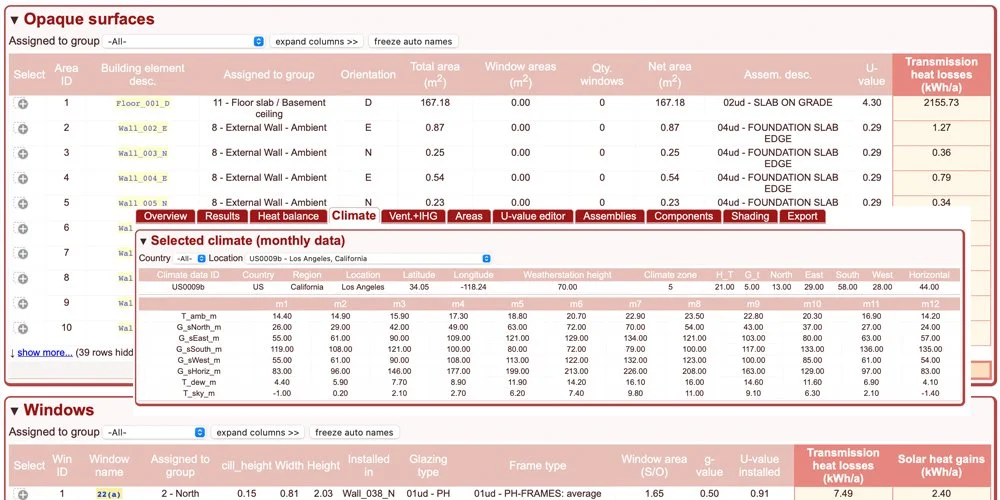The width and height of the screenshot is (1000, 500).
Task: Click the G_sSouth_m row label
Action: coord(199,349)
